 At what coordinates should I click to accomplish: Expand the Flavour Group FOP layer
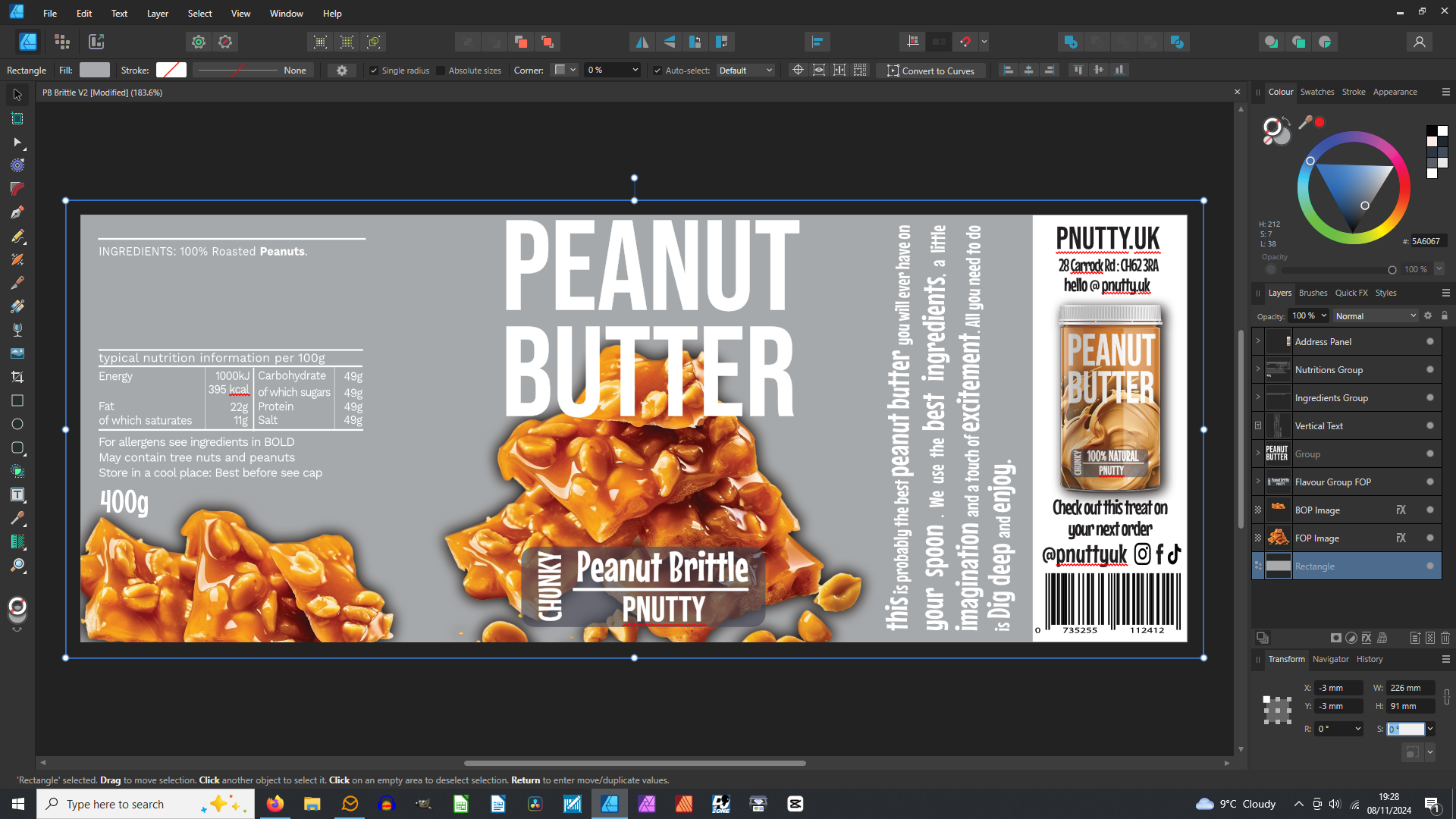pos(1258,482)
